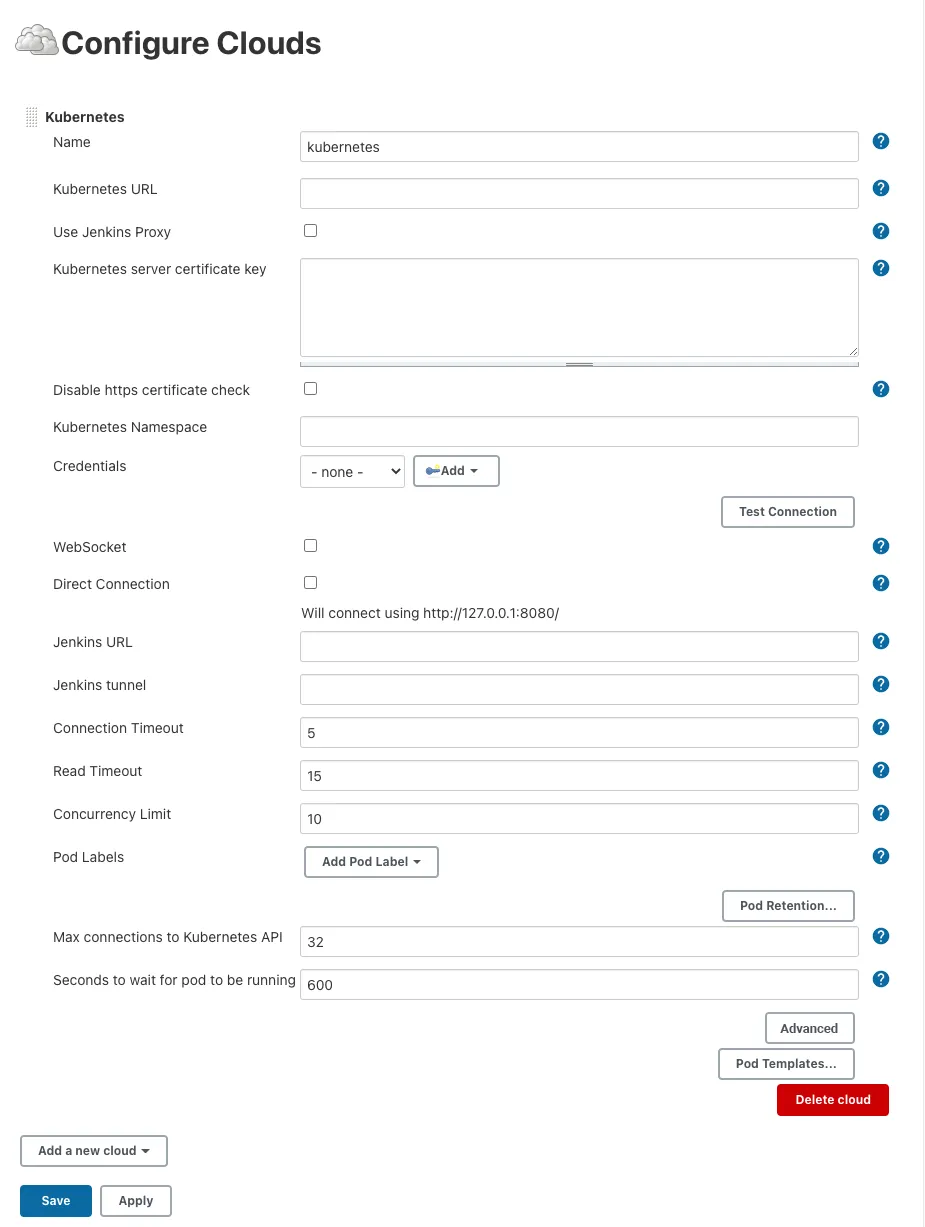925x1227 pixels.
Task: Delete the Kubernetes cloud
Action: tap(833, 1100)
